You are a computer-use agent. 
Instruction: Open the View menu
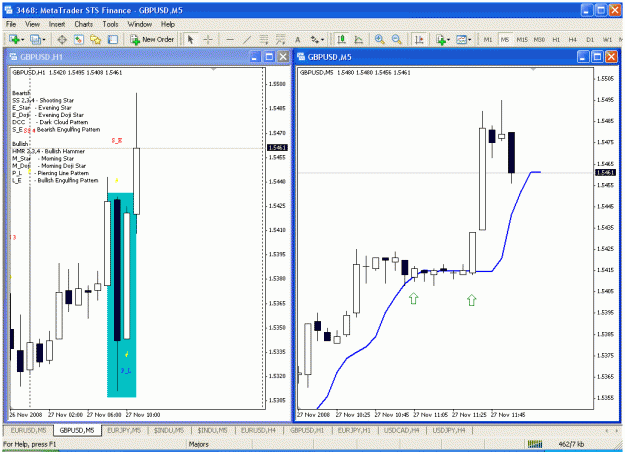(x=32, y=24)
